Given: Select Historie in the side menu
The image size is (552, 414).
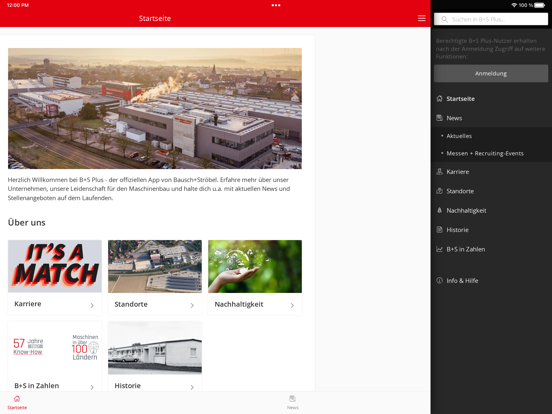Looking at the screenshot, I should (457, 230).
